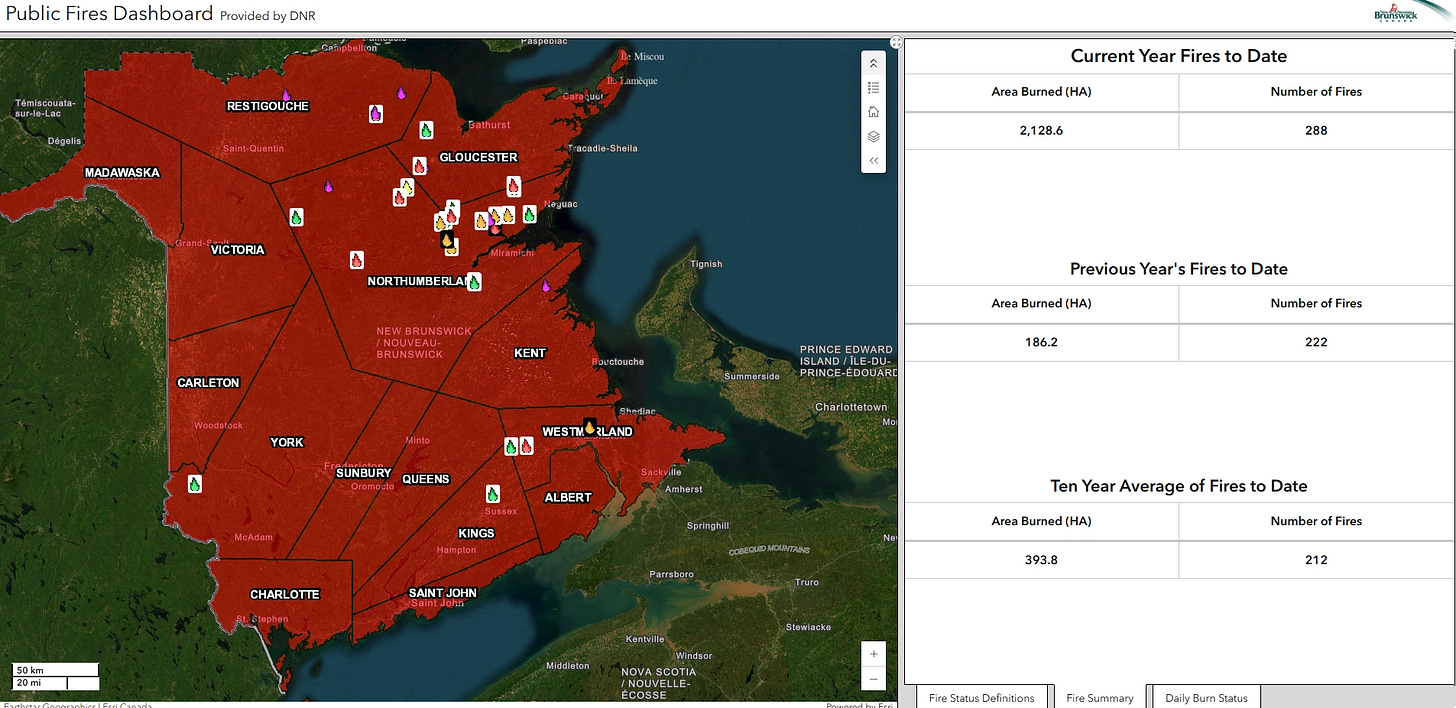Click the Powered by Esri attribution link
This screenshot has height=708, width=1456.
click(859, 705)
